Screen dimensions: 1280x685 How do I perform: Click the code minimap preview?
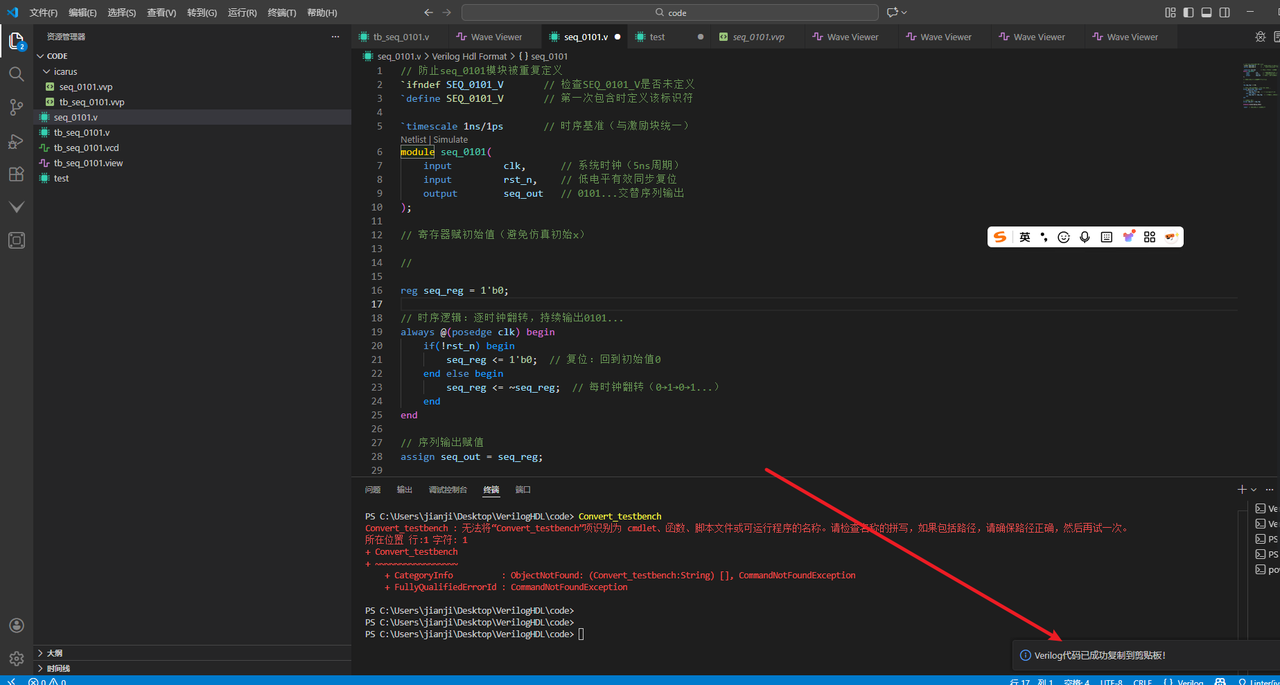click(x=1255, y=85)
